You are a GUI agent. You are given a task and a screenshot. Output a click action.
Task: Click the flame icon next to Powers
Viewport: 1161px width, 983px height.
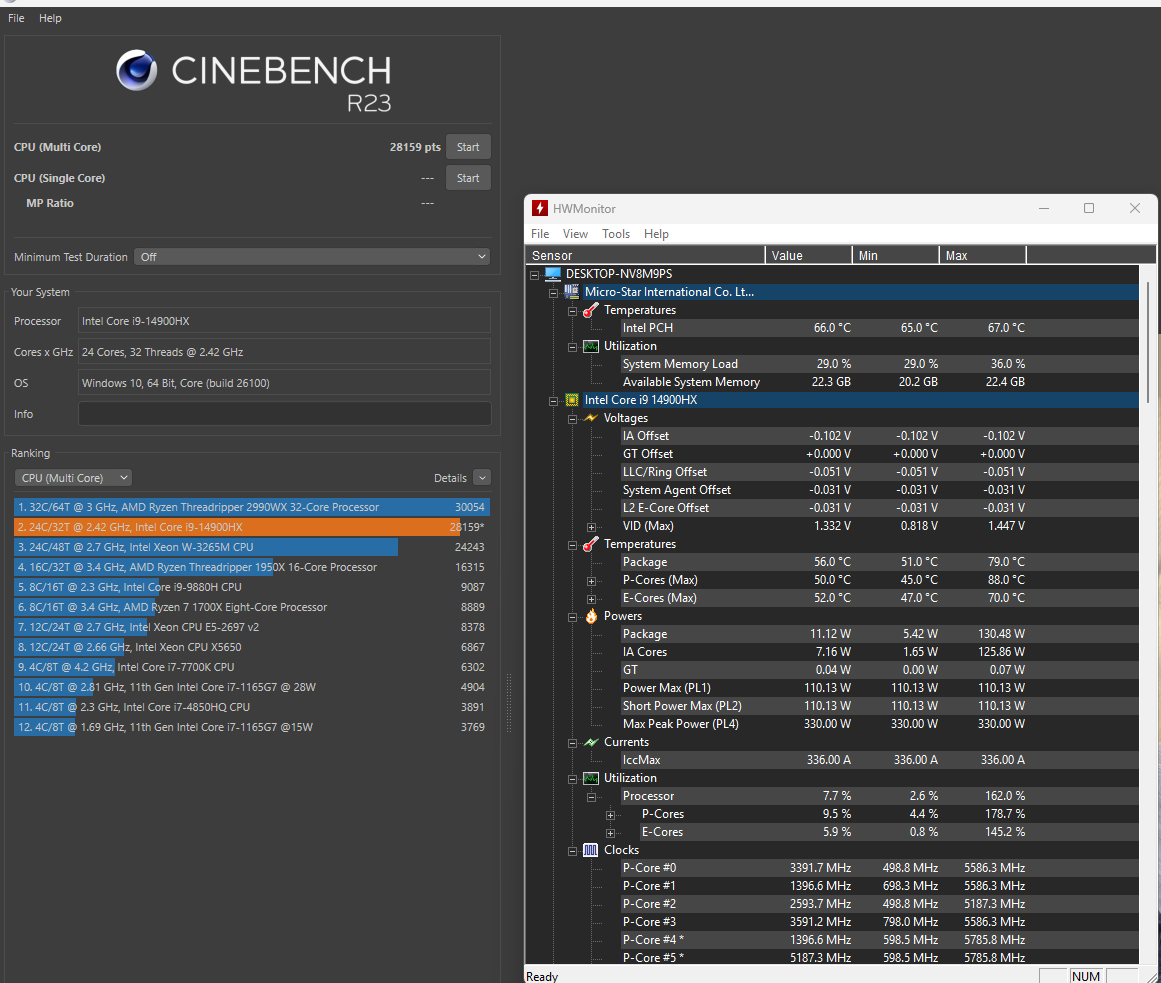[591, 616]
